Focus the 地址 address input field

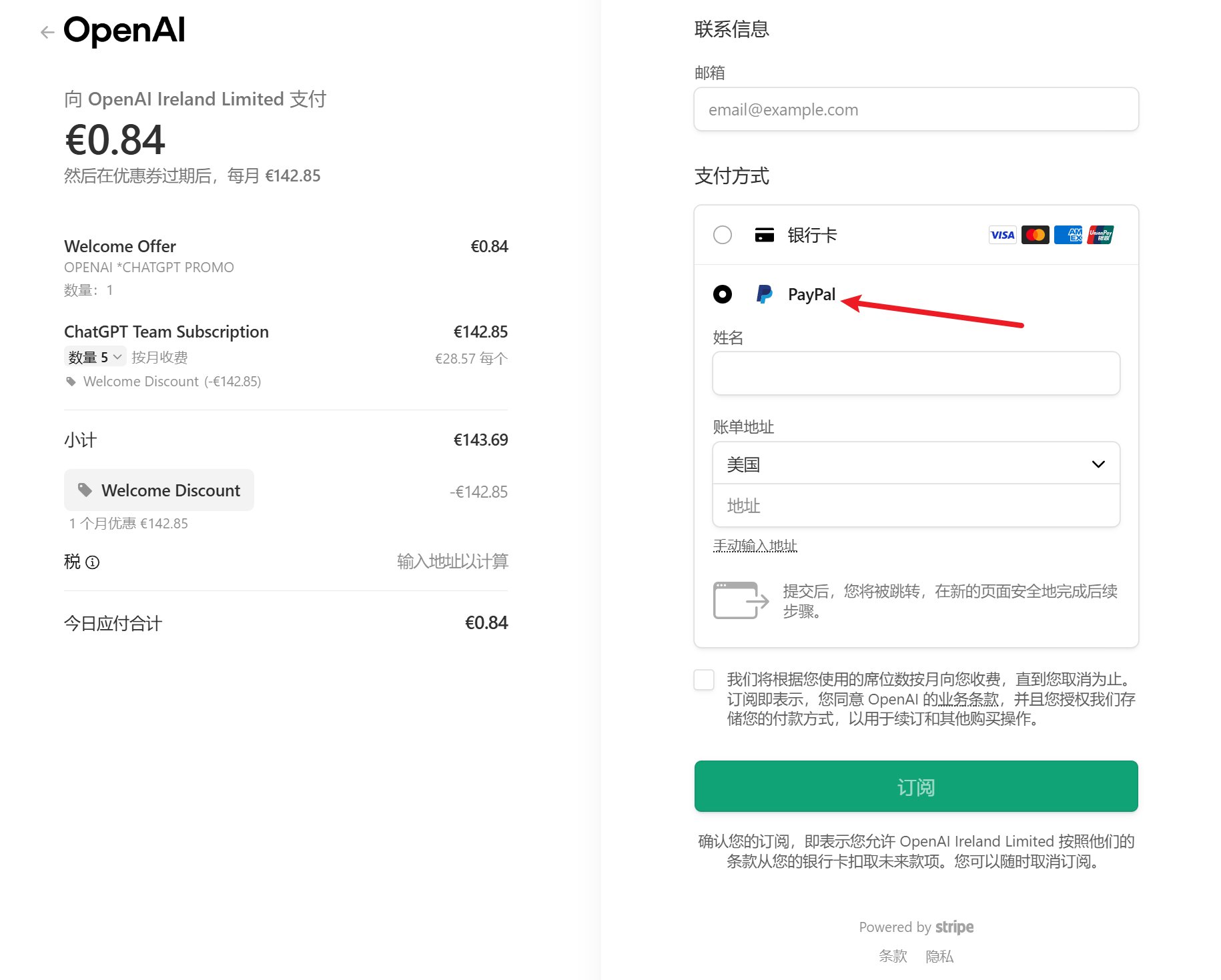916,506
